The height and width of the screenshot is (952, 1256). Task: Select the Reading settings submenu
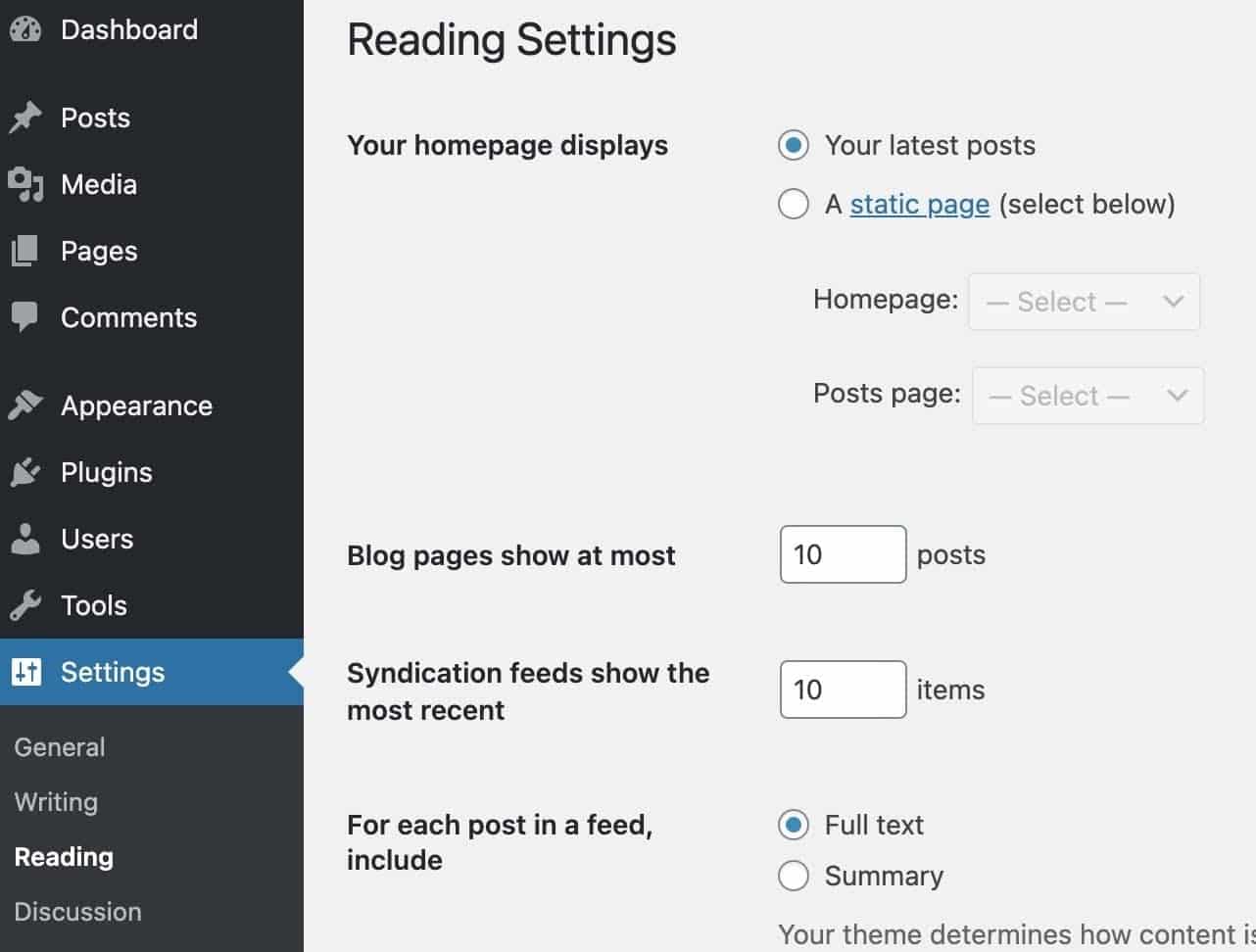pyautogui.click(x=64, y=857)
